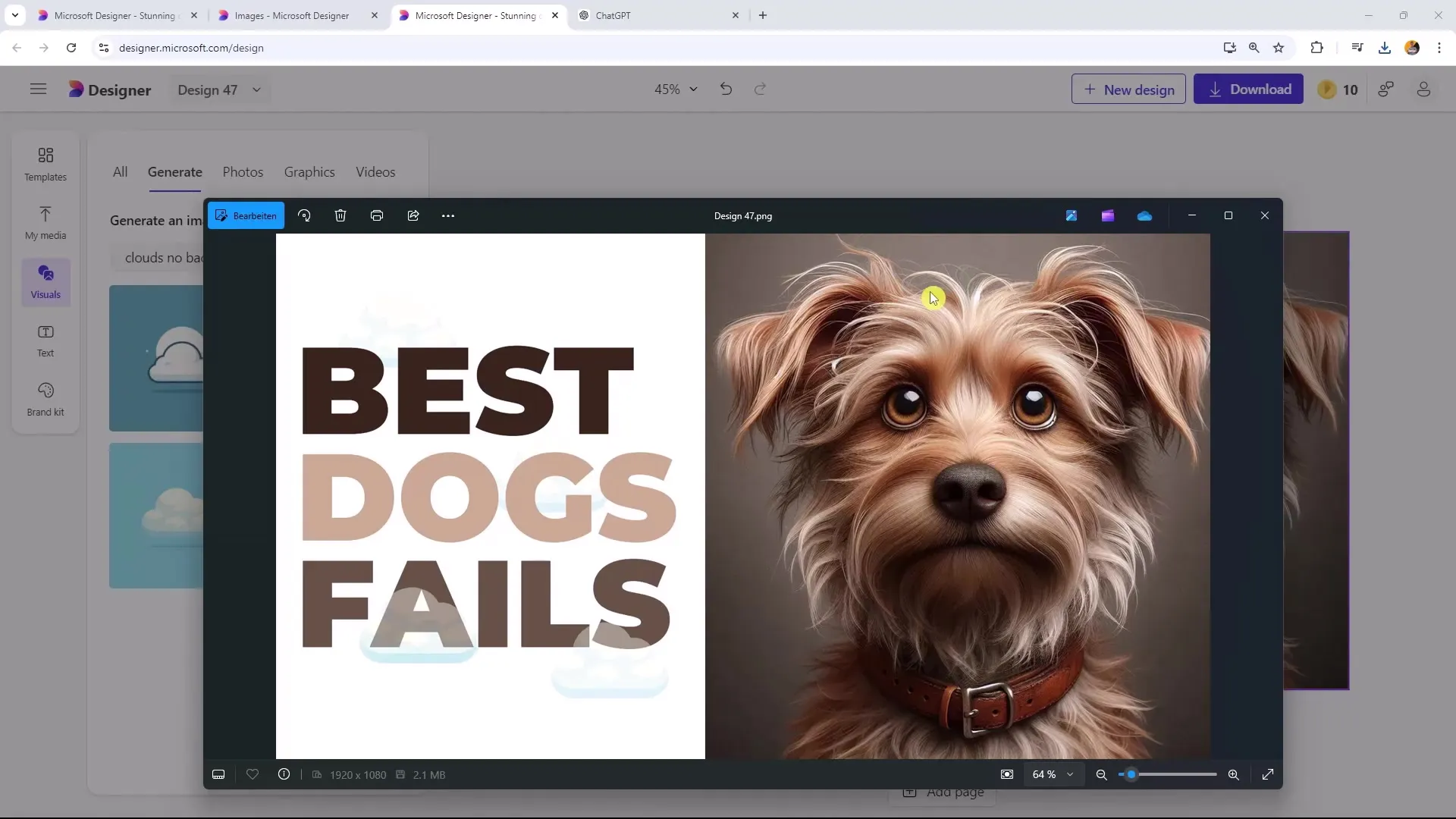Expand the zoom level dropdown at 45%
The height and width of the screenshot is (819, 1456).
pos(676,89)
